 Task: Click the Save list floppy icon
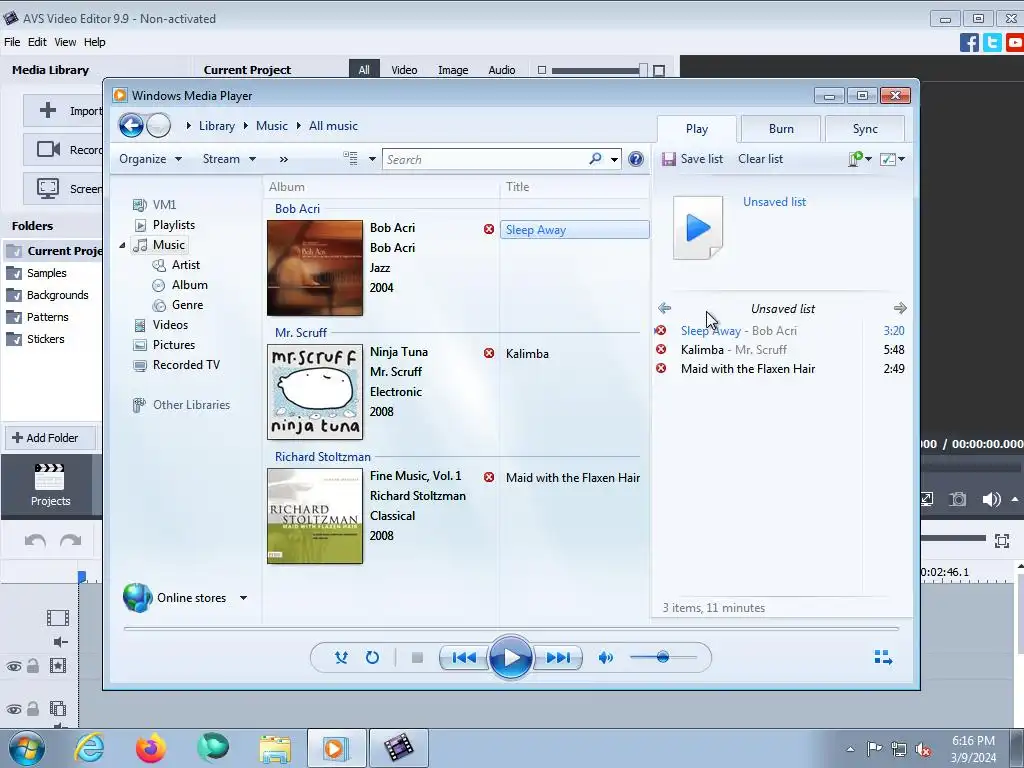(668, 159)
